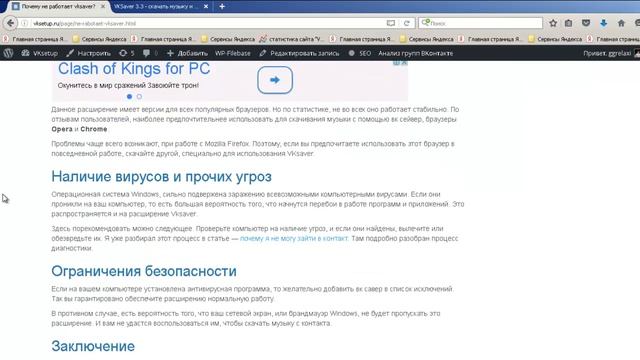Click 'Анализ групп ВКонтакте' menu item

point(416,53)
